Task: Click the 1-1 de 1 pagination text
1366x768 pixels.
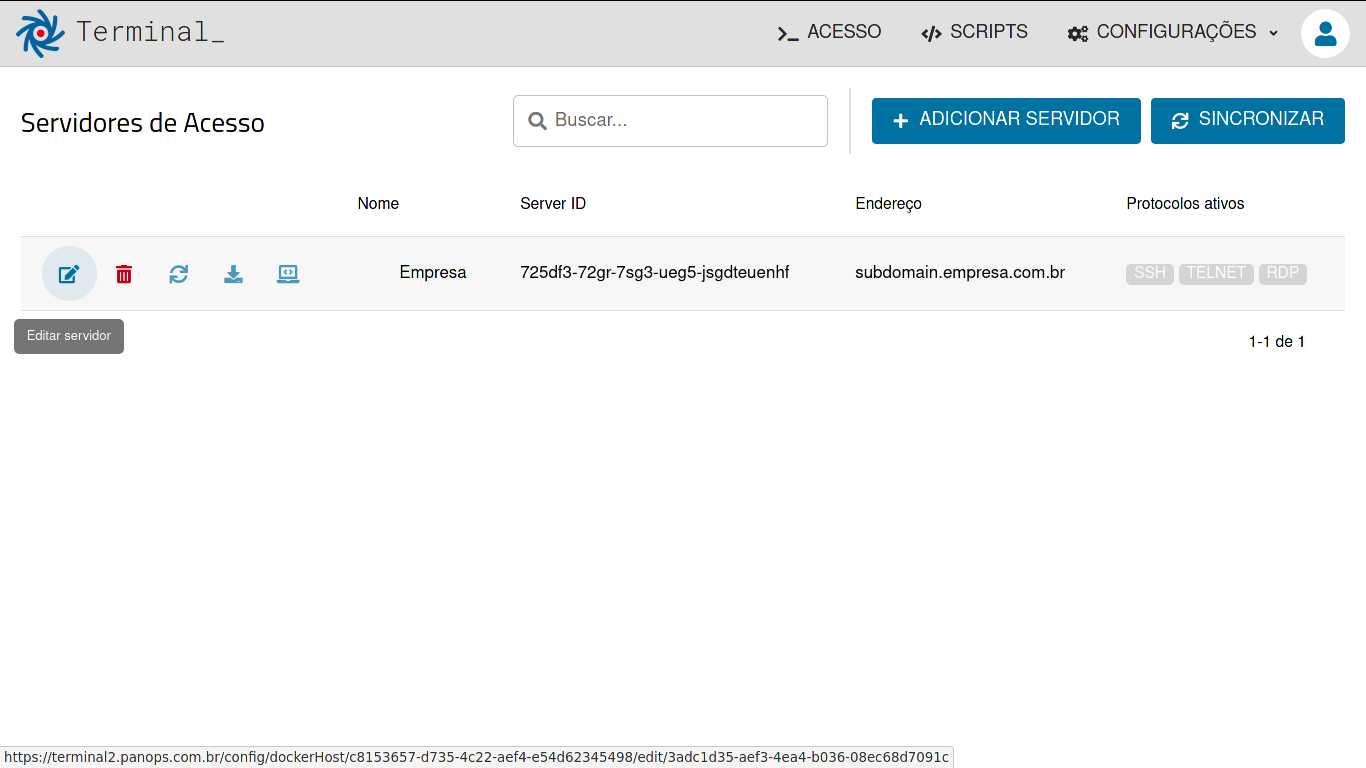Action: [x=1277, y=342]
